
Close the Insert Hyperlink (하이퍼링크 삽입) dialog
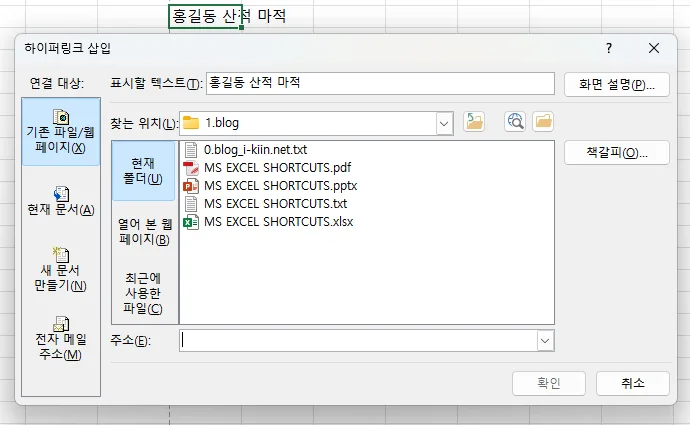[654, 48]
